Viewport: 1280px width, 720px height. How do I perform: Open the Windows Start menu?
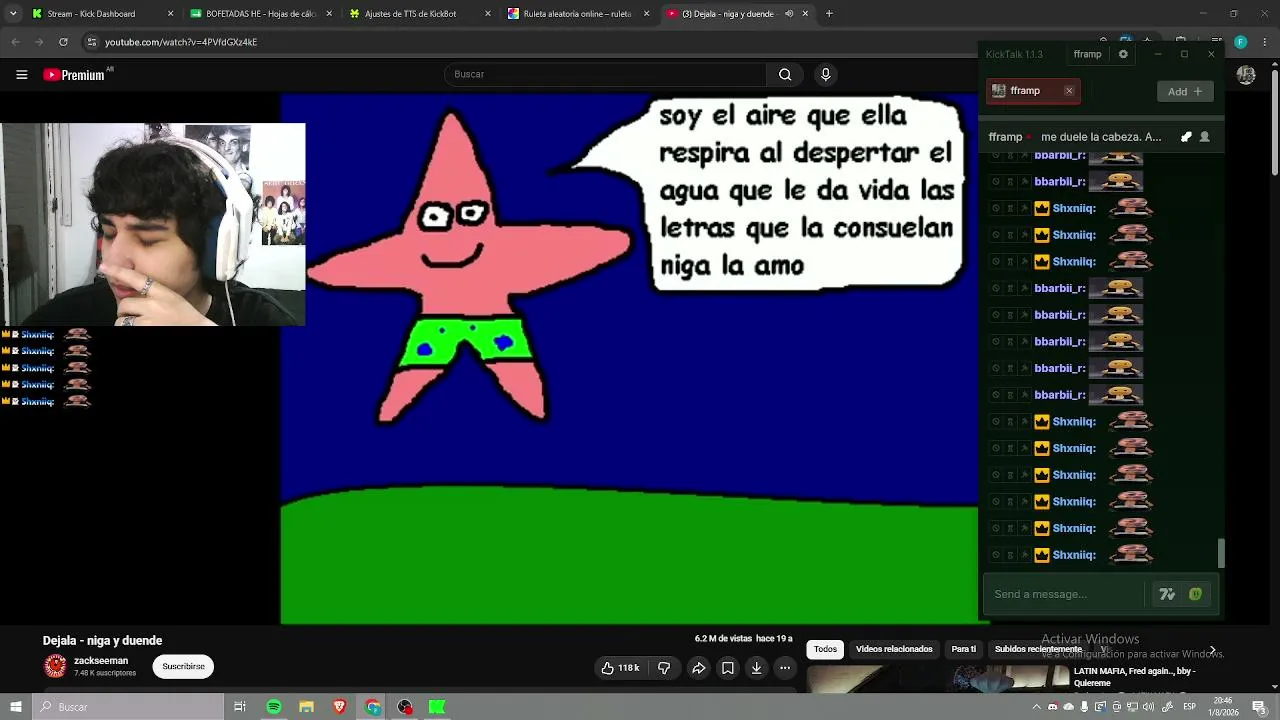(15, 707)
